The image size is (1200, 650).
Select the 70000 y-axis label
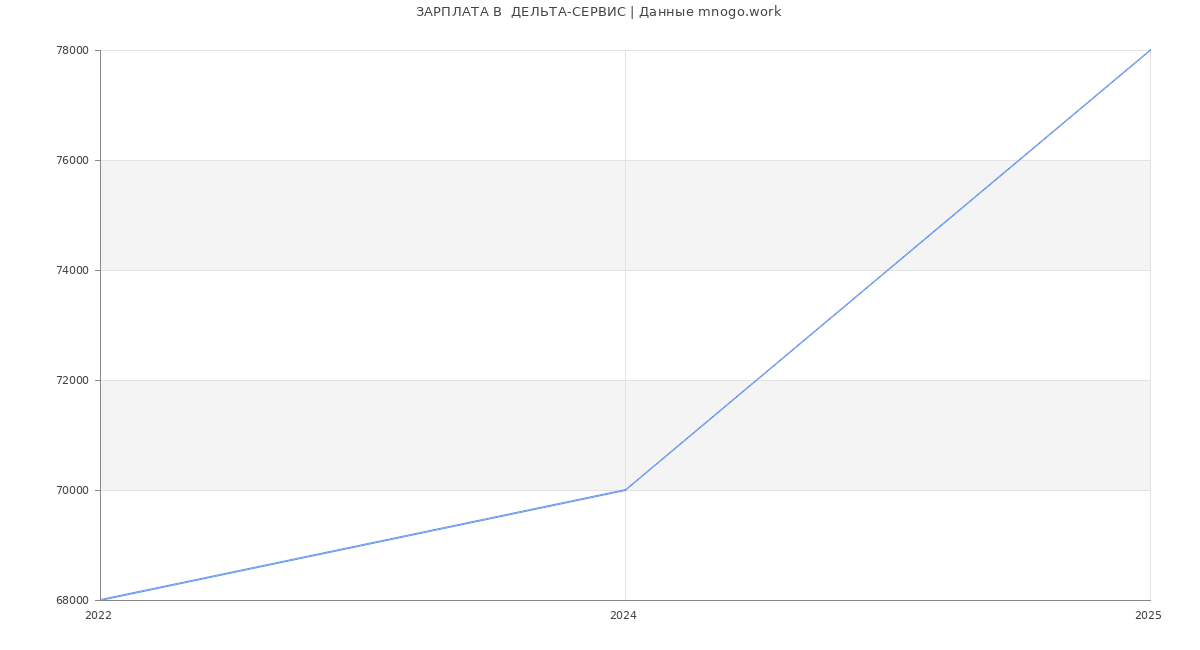click(x=72, y=490)
